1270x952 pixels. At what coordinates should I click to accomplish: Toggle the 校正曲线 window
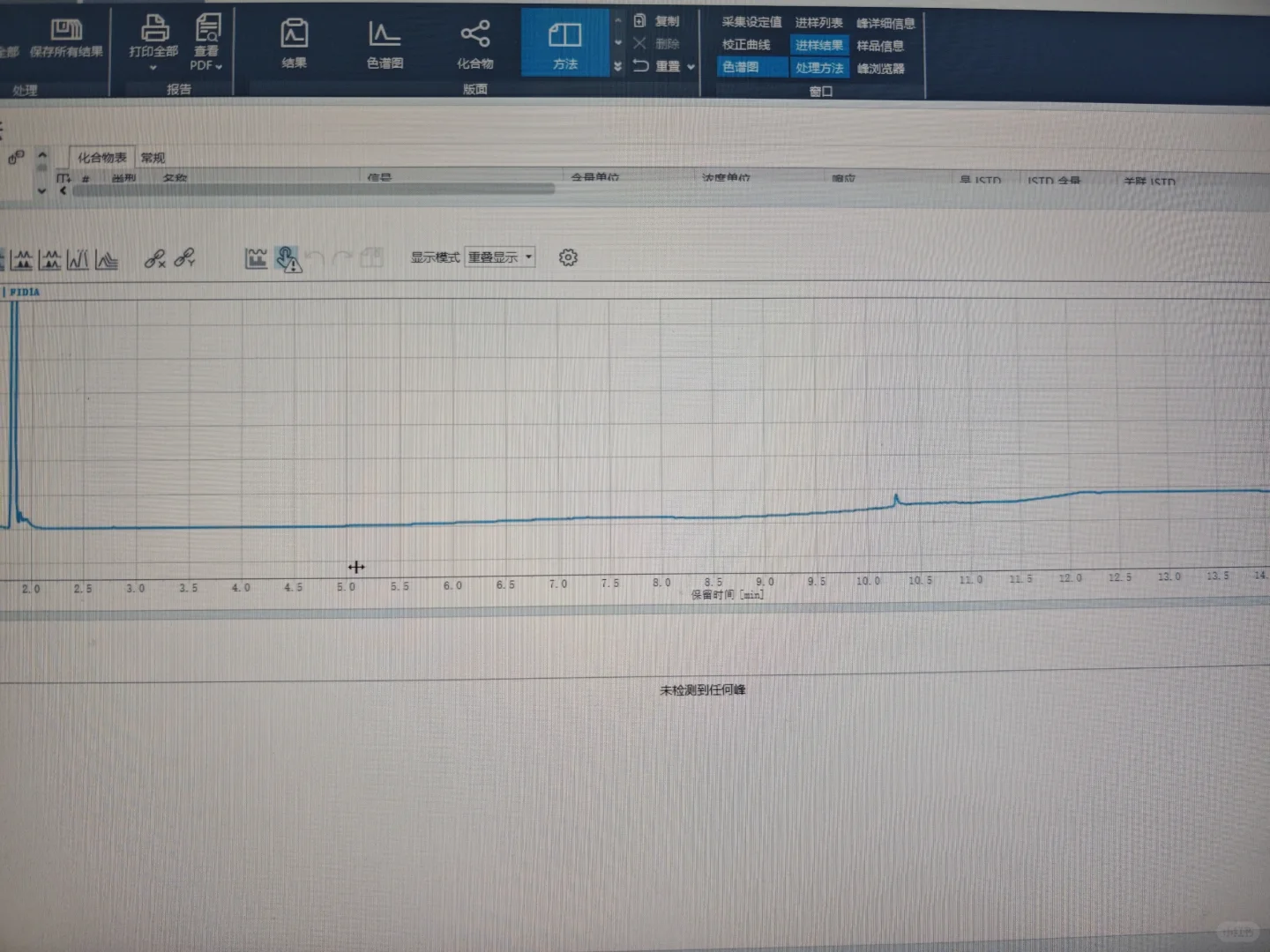(x=746, y=45)
